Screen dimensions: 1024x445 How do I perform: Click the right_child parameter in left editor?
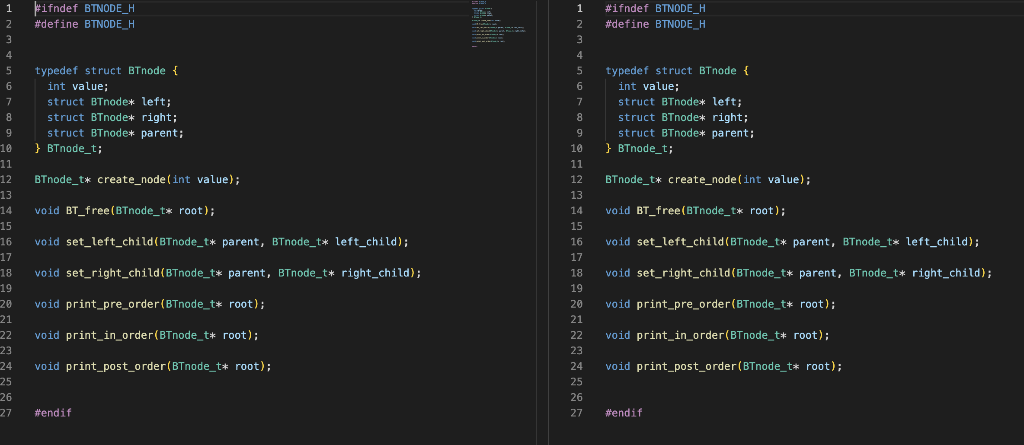click(x=376, y=273)
